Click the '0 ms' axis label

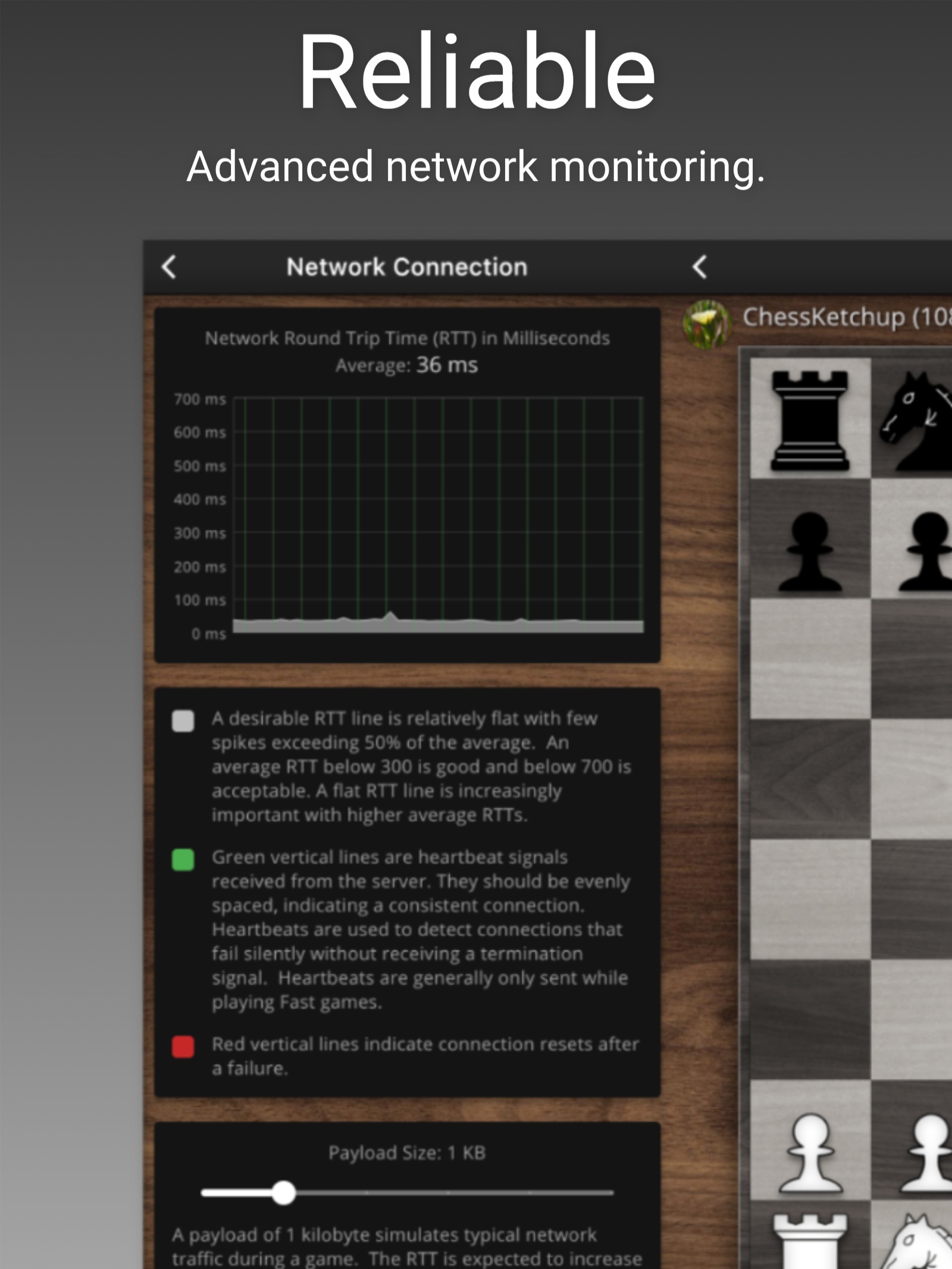coord(209,634)
